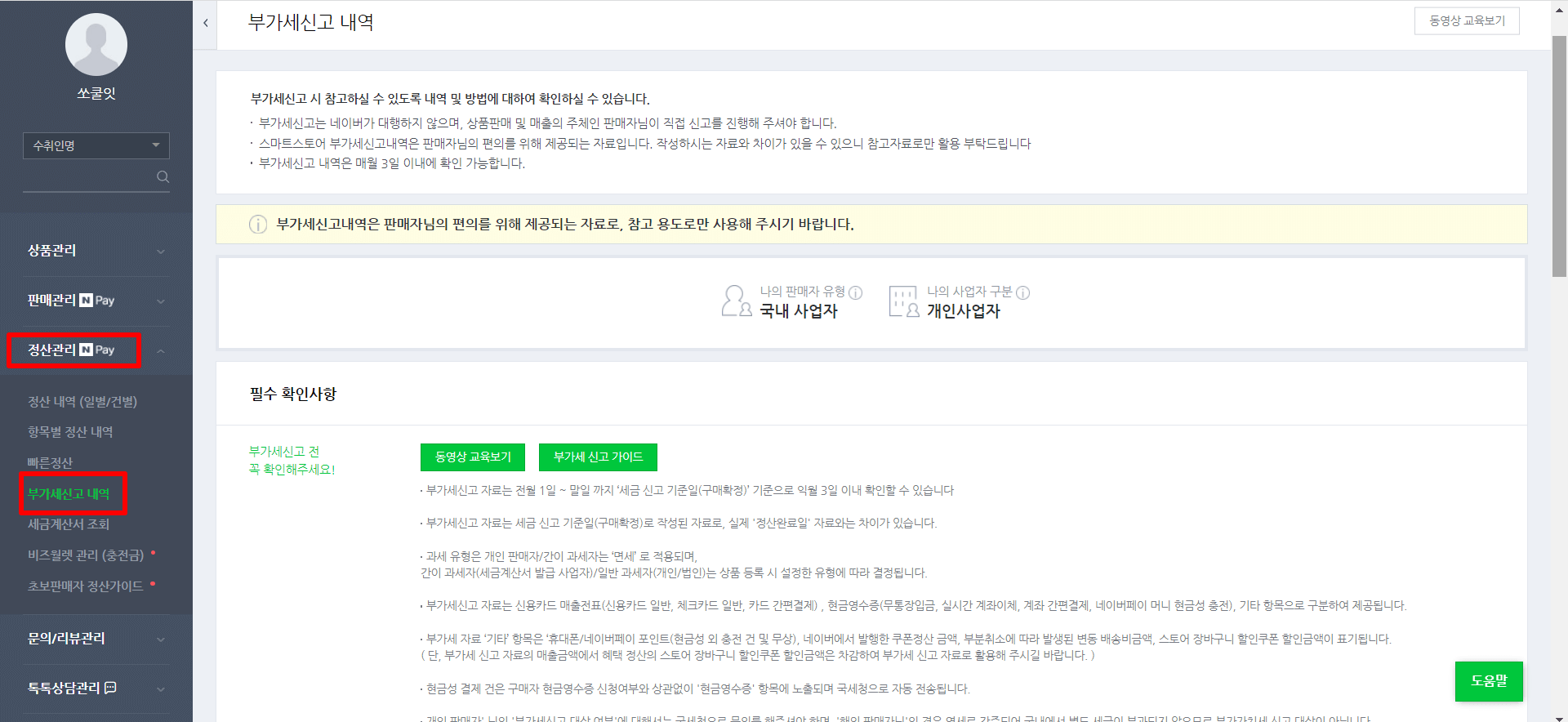Click top-right 동영상 교육보기 button

[1467, 21]
